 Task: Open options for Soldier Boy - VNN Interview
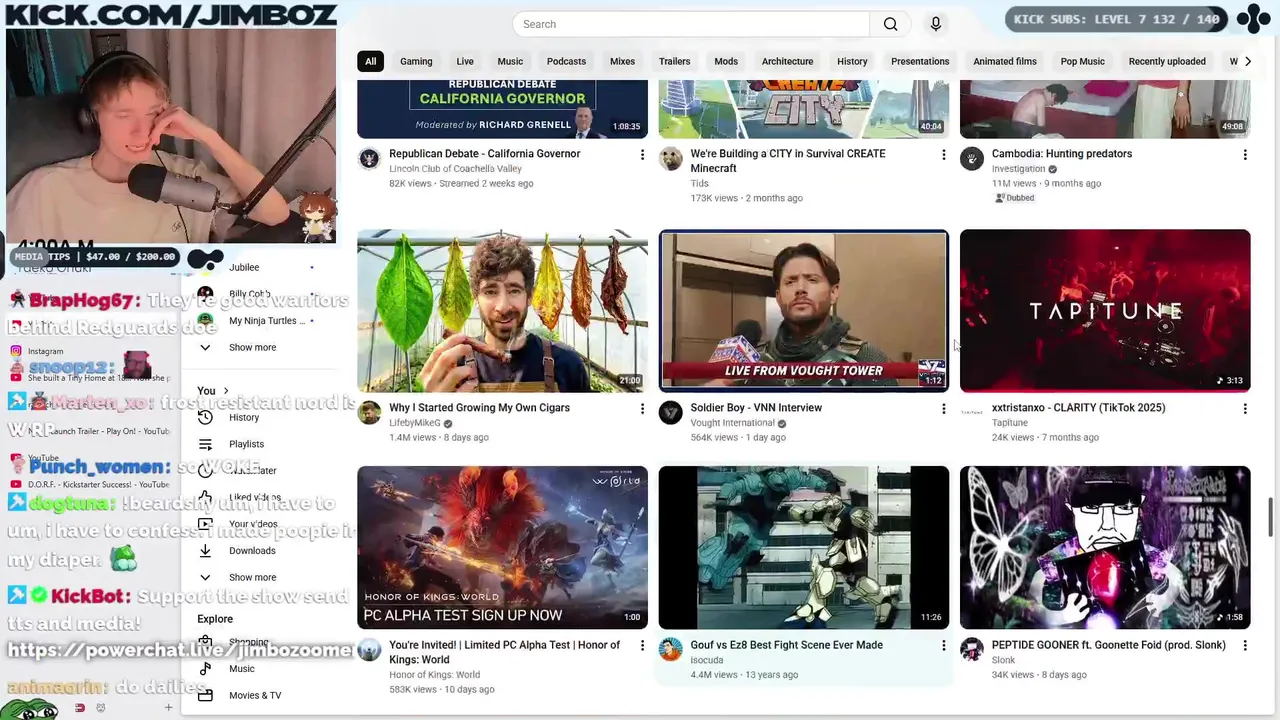click(943, 409)
